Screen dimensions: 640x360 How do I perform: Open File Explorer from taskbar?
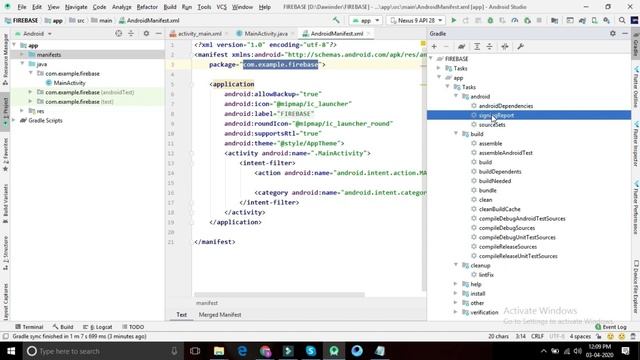pyautogui.click(x=219, y=351)
